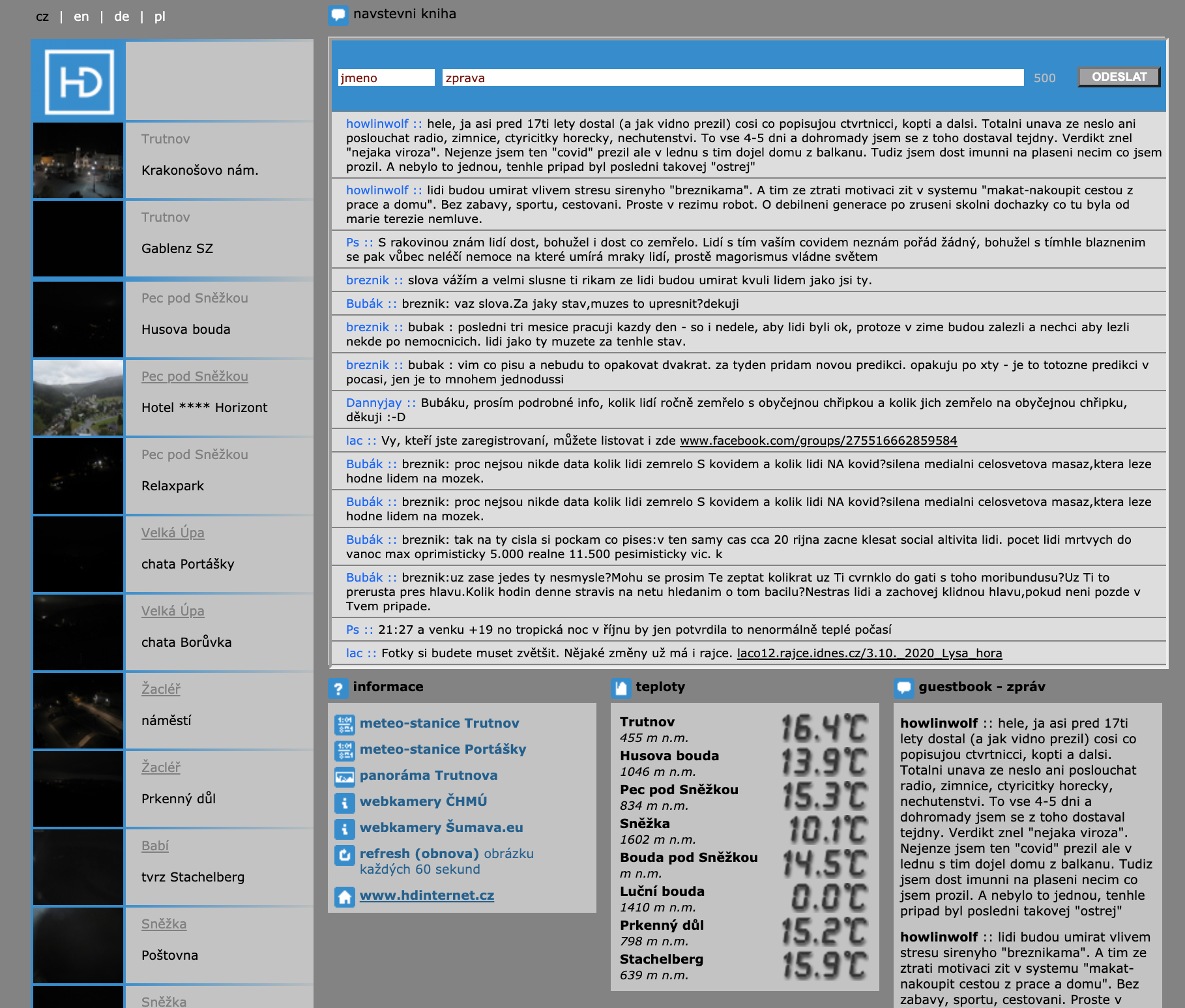Click the teploty section icon

pos(621,688)
